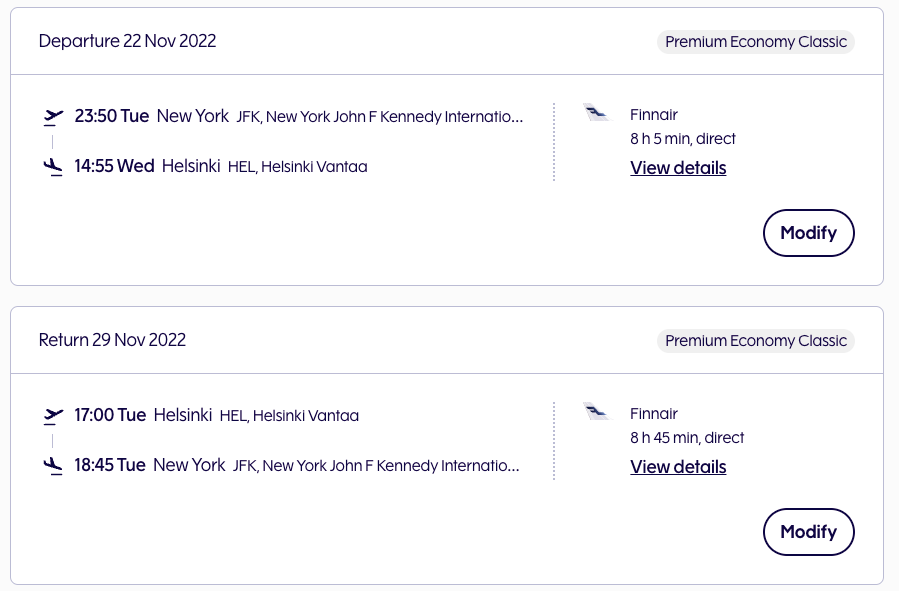Open View details for the departure flight
The image size is (899, 591).
tap(678, 168)
